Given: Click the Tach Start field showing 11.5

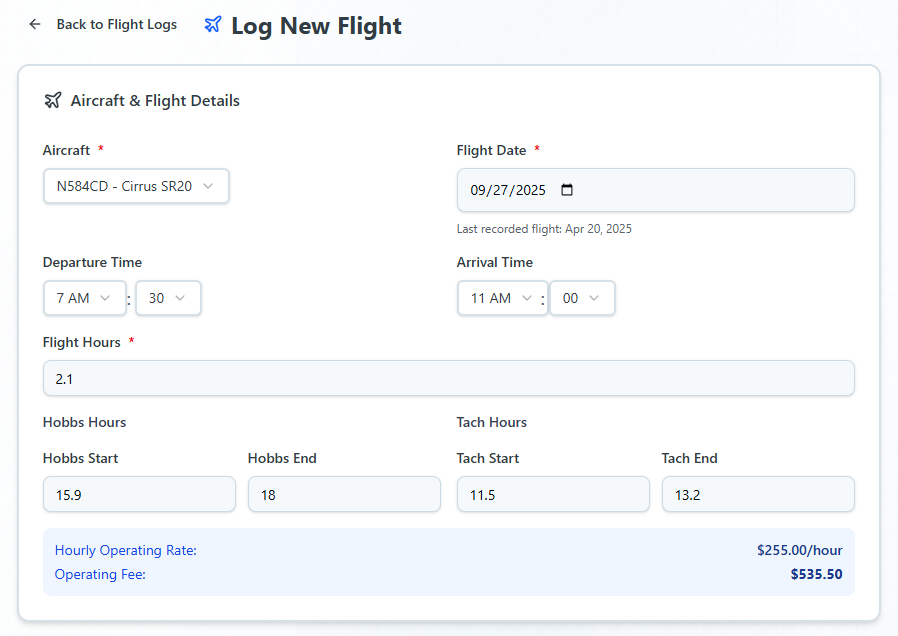Looking at the screenshot, I should [x=553, y=494].
